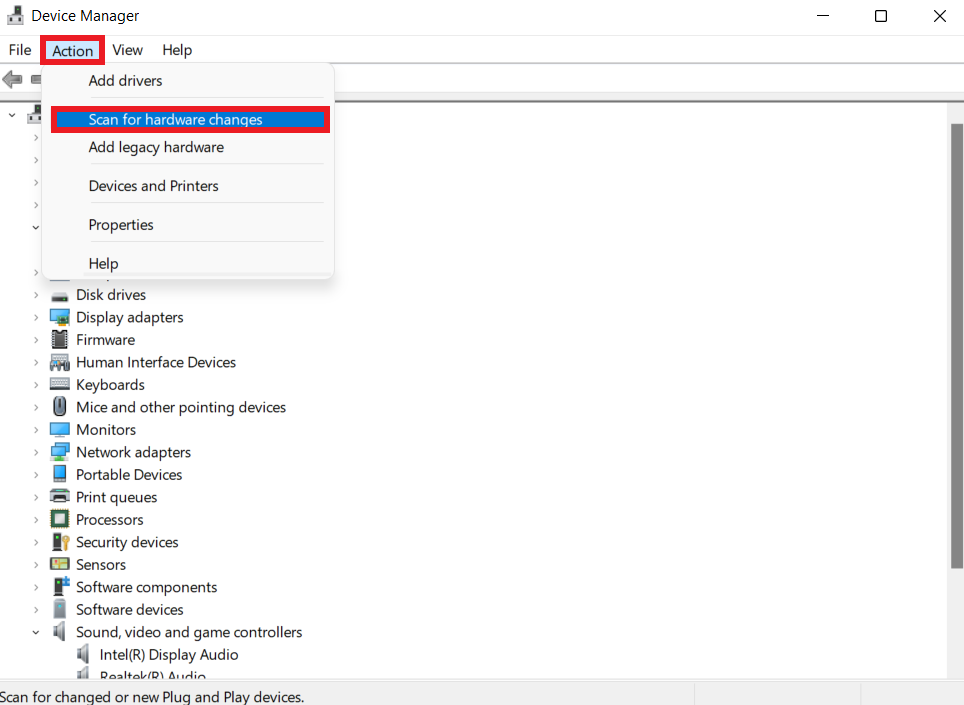Expand the Security devices node
The image size is (964, 705).
click(x=36, y=542)
